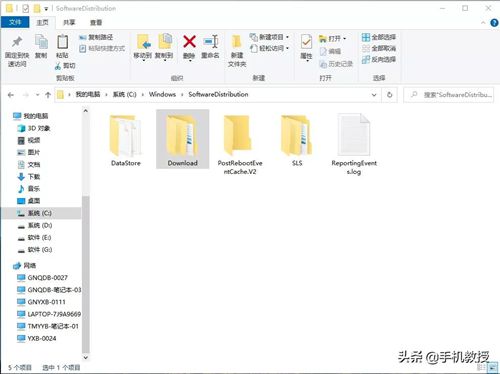Click the refresh button beside address bar
This screenshot has width=500, height=374.
pyautogui.click(x=389, y=95)
